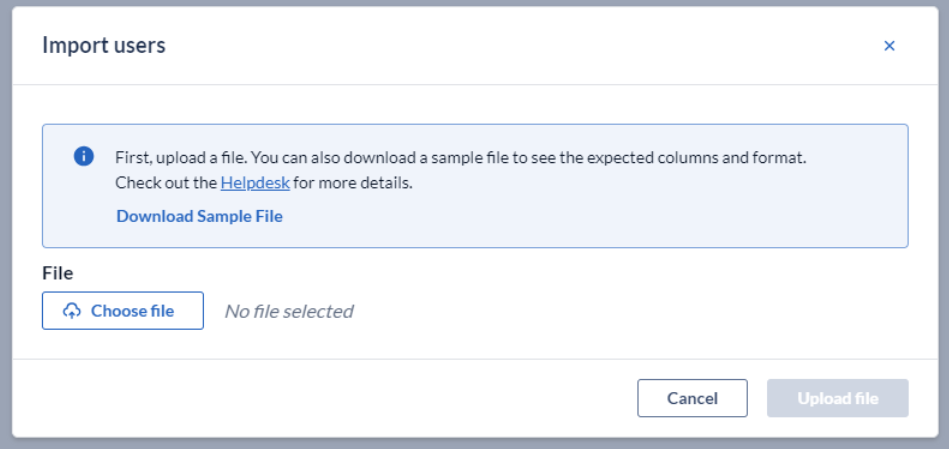
Task: Click the 'Check out the' text before Helpdesk
Action: pos(166,183)
